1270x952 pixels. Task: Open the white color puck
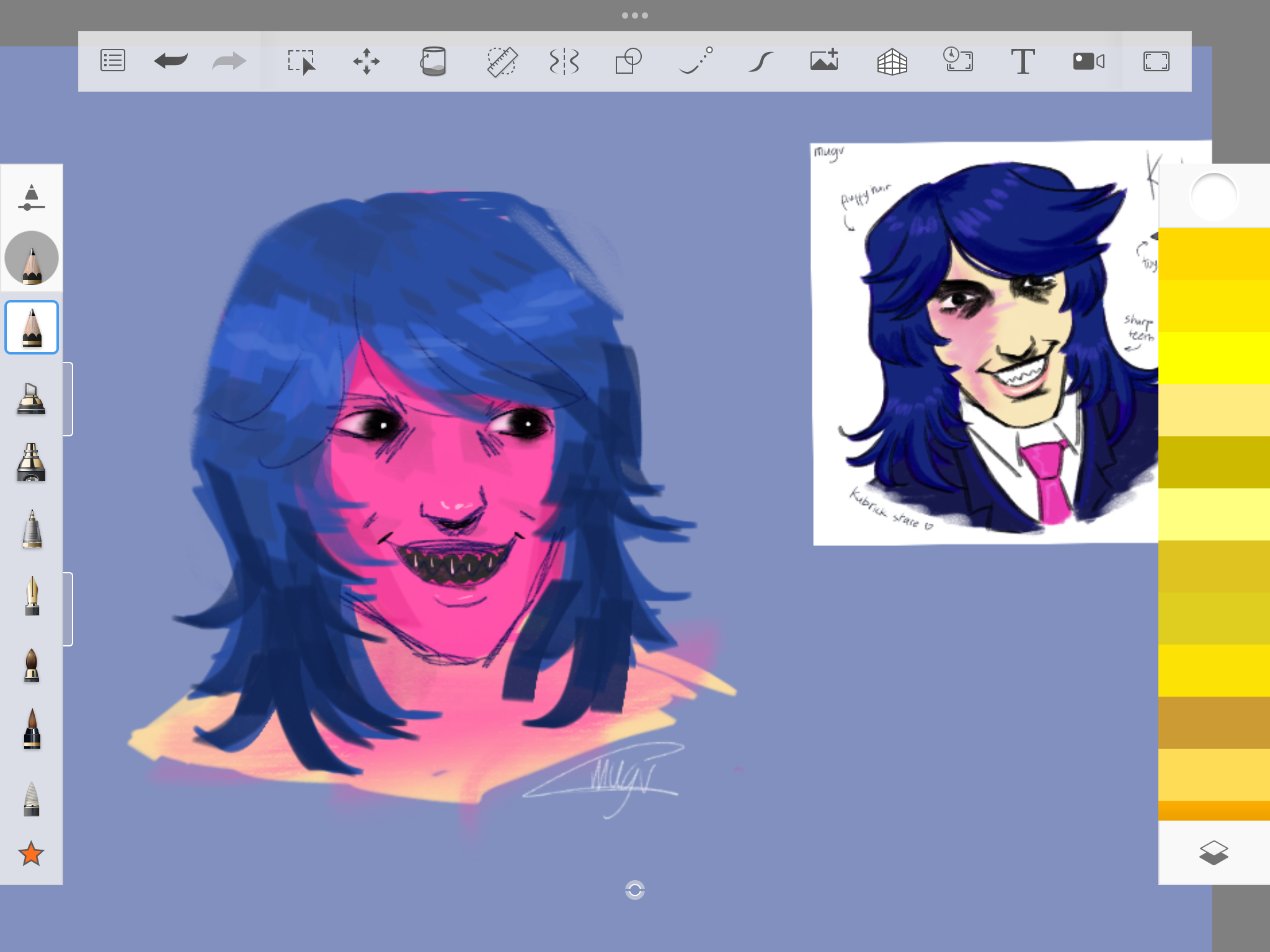click(1214, 196)
